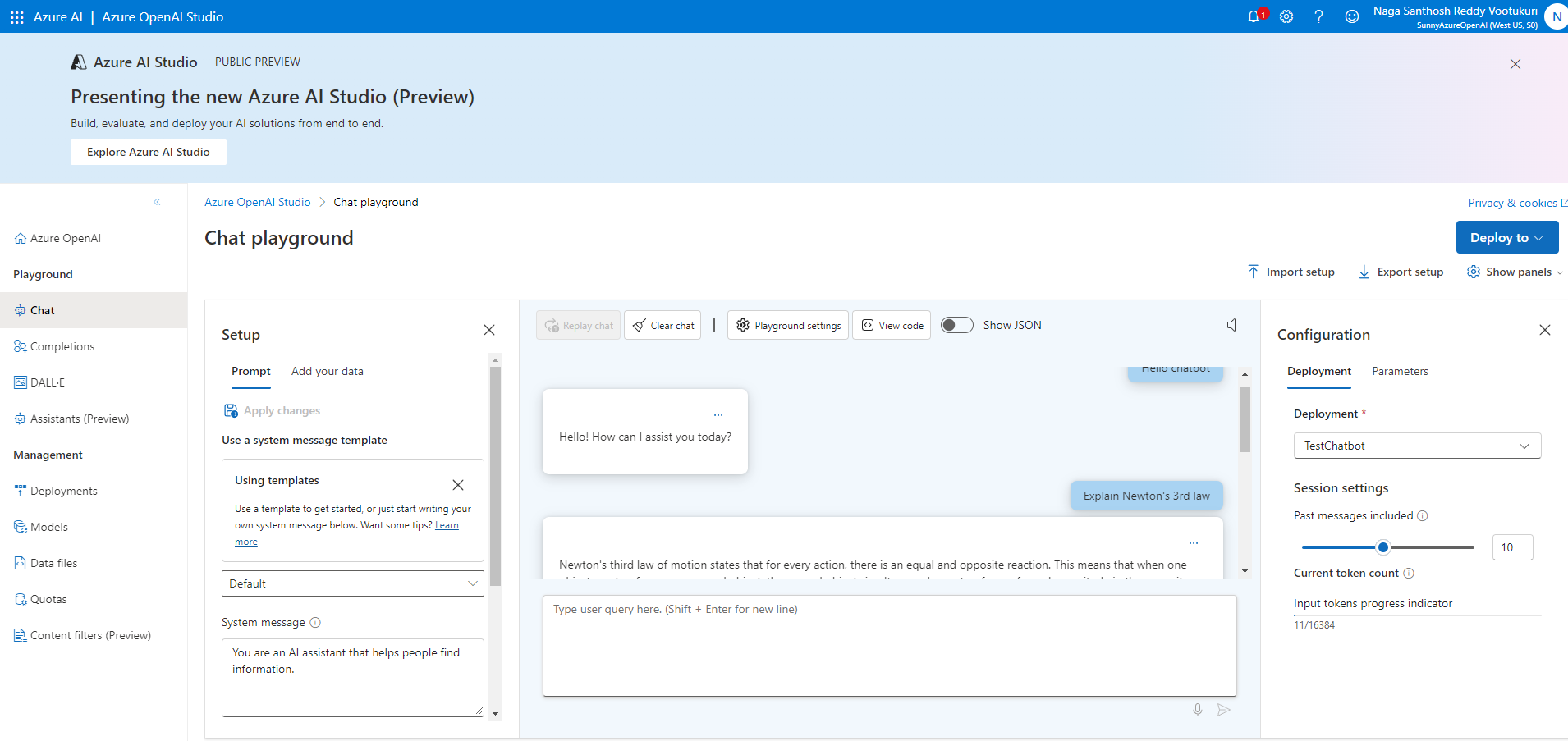1568x741 pixels.
Task: Clear the chat conversation
Action: click(x=662, y=324)
